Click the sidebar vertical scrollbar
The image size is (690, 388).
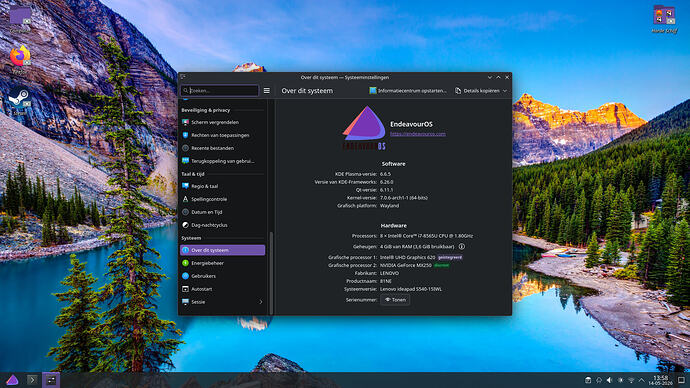271,273
